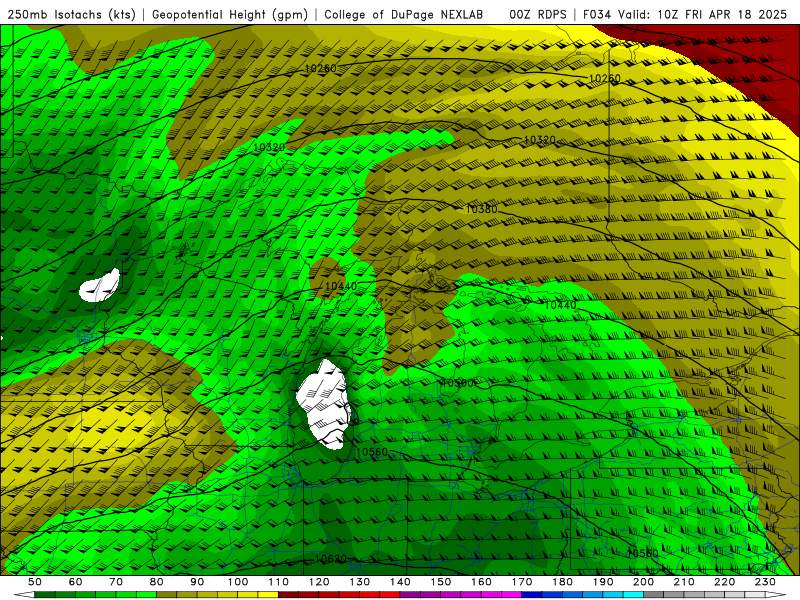Click the 120 label on the color scale
This screenshot has width=800, height=600.
click(319, 582)
